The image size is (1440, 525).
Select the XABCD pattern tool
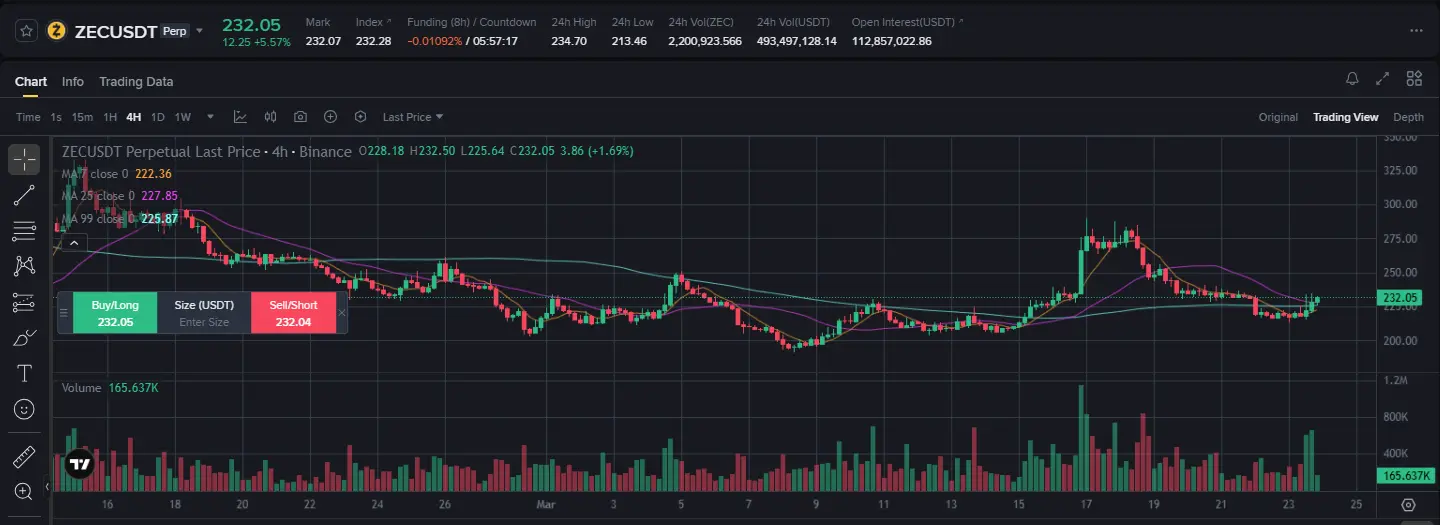(x=24, y=266)
